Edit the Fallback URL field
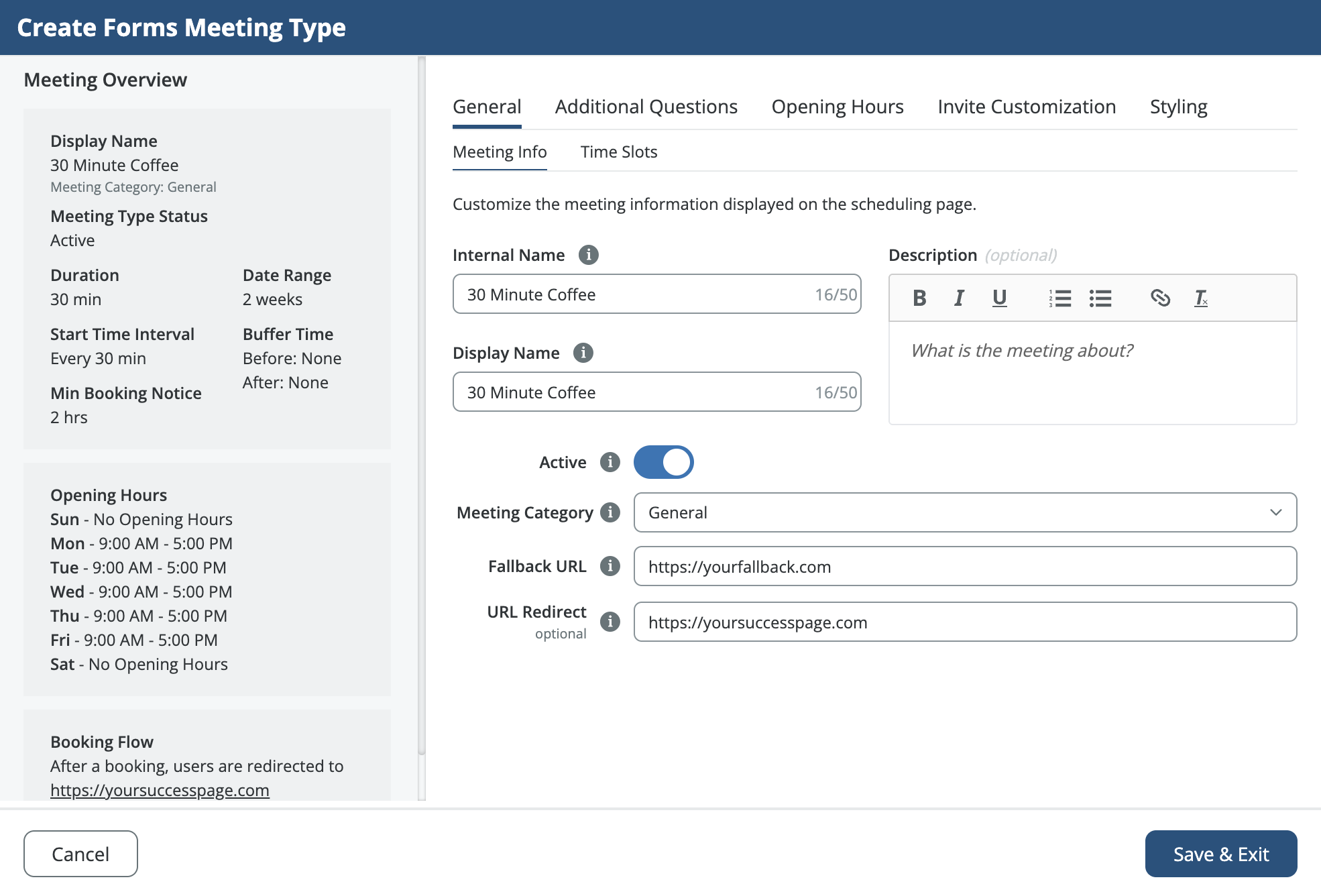Image resolution: width=1321 pixels, height=896 pixels. tap(965, 566)
